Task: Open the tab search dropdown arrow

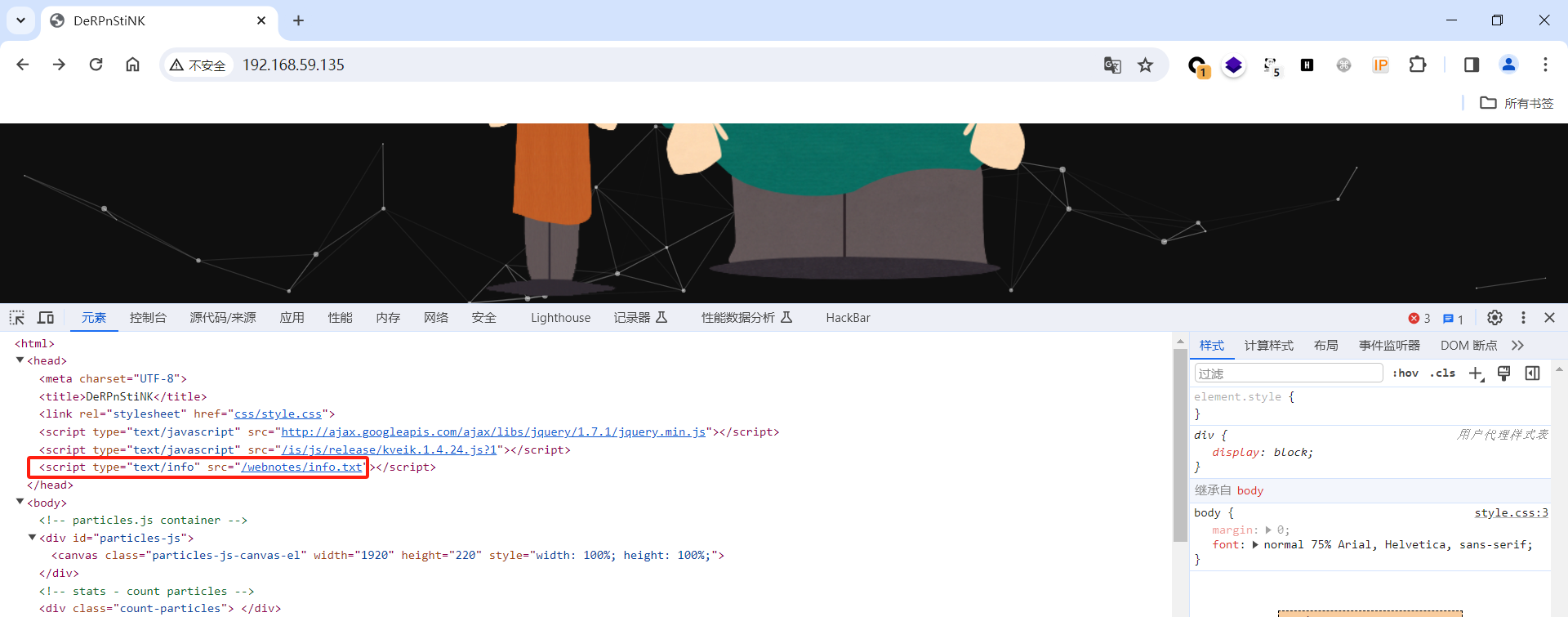Action: [x=20, y=20]
